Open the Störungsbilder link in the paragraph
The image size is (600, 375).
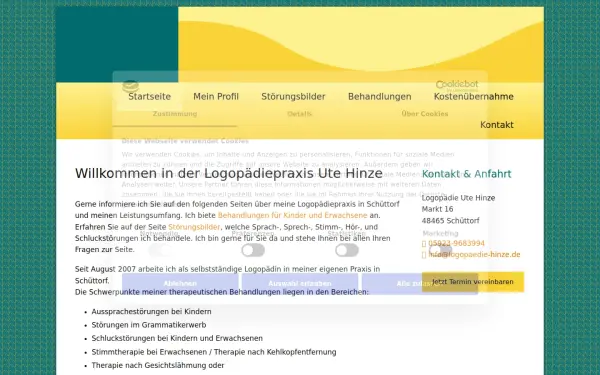[x=194, y=227]
